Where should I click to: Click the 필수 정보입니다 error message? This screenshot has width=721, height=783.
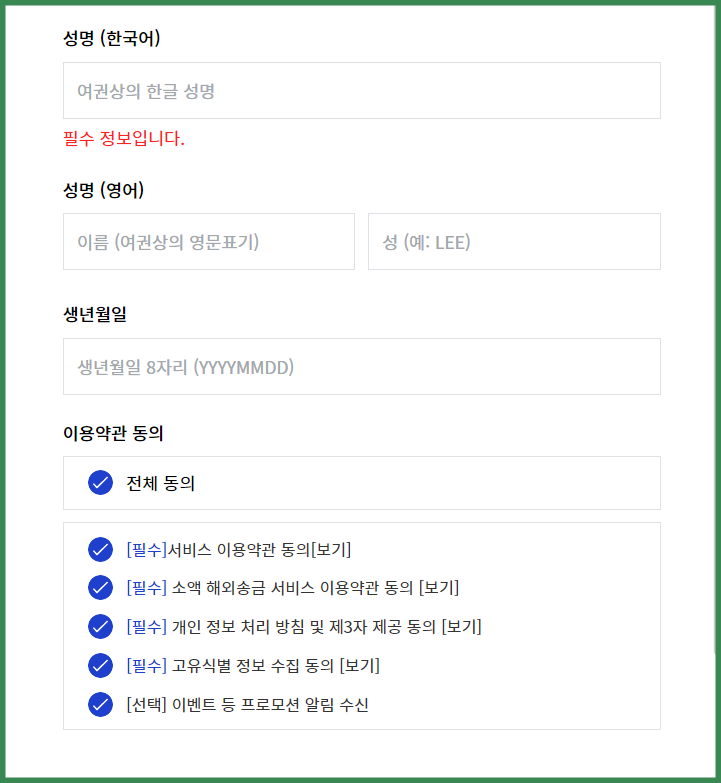point(124,138)
